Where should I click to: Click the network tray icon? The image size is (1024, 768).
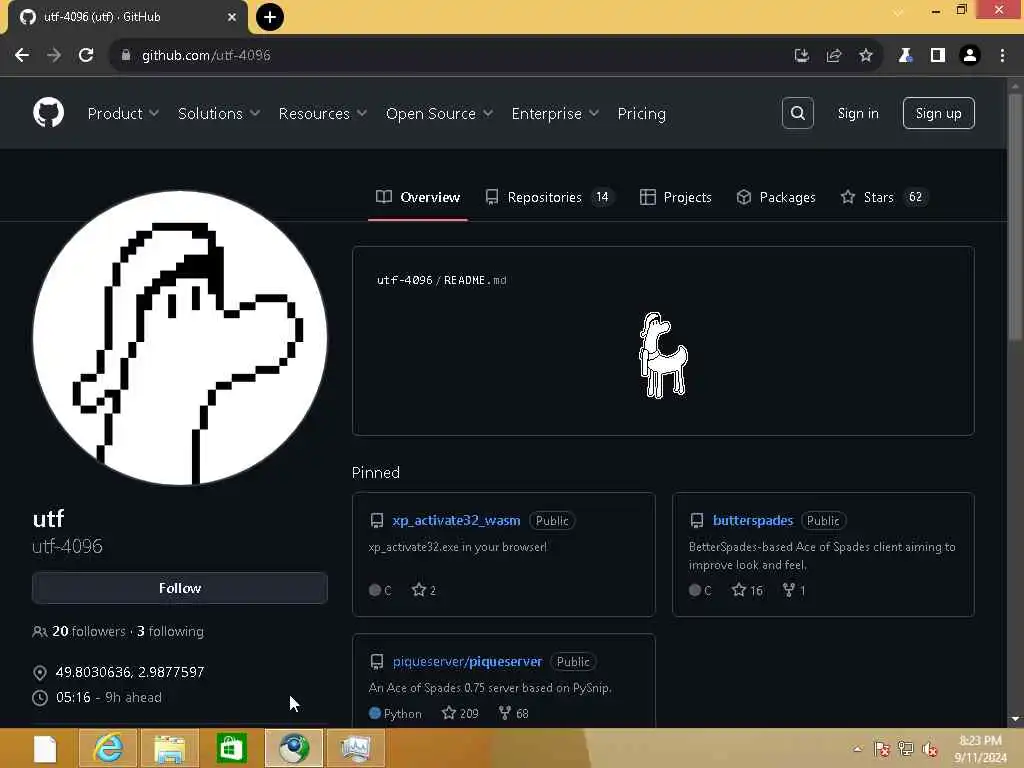coord(905,748)
